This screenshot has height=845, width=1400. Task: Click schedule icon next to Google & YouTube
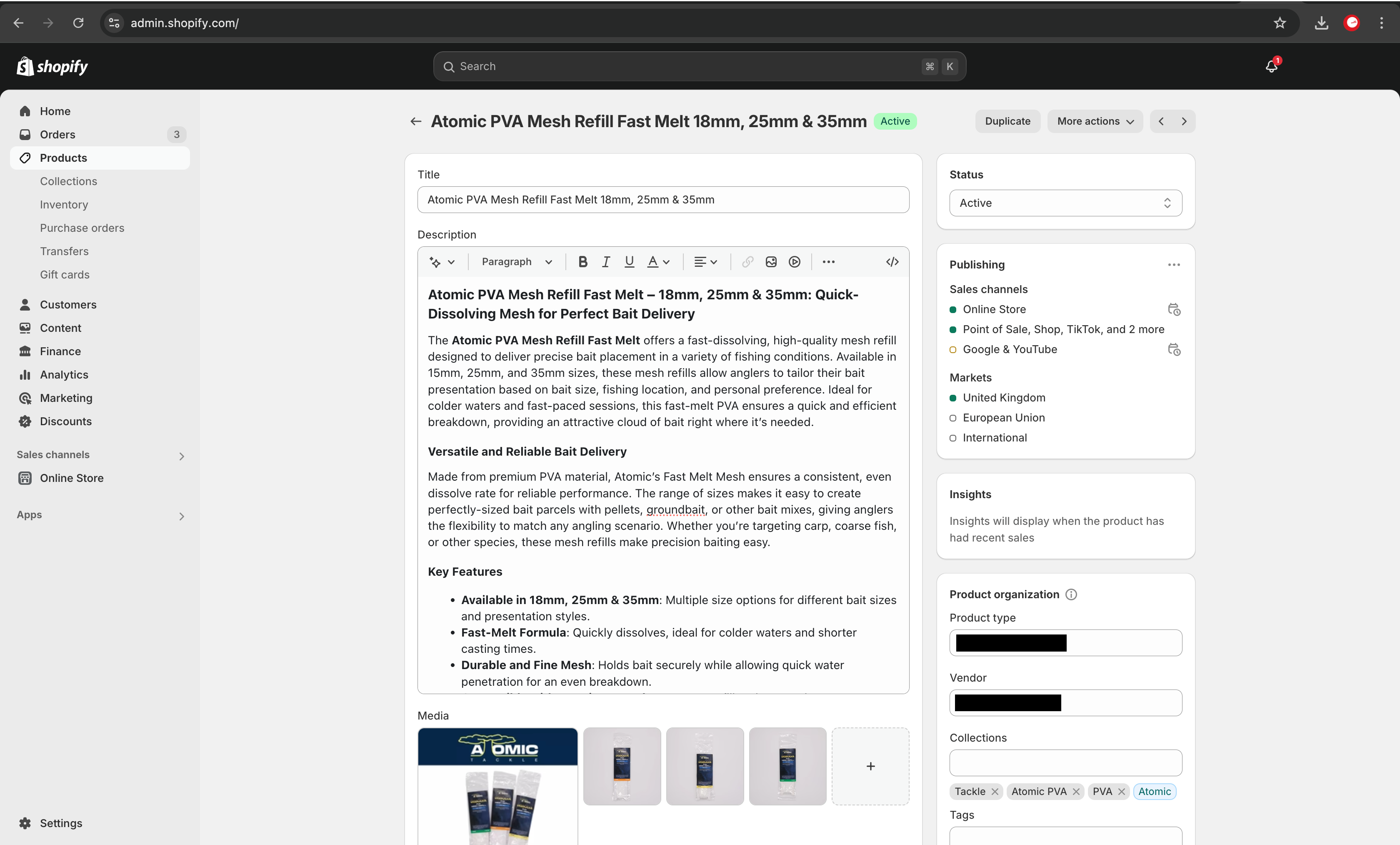click(x=1174, y=349)
